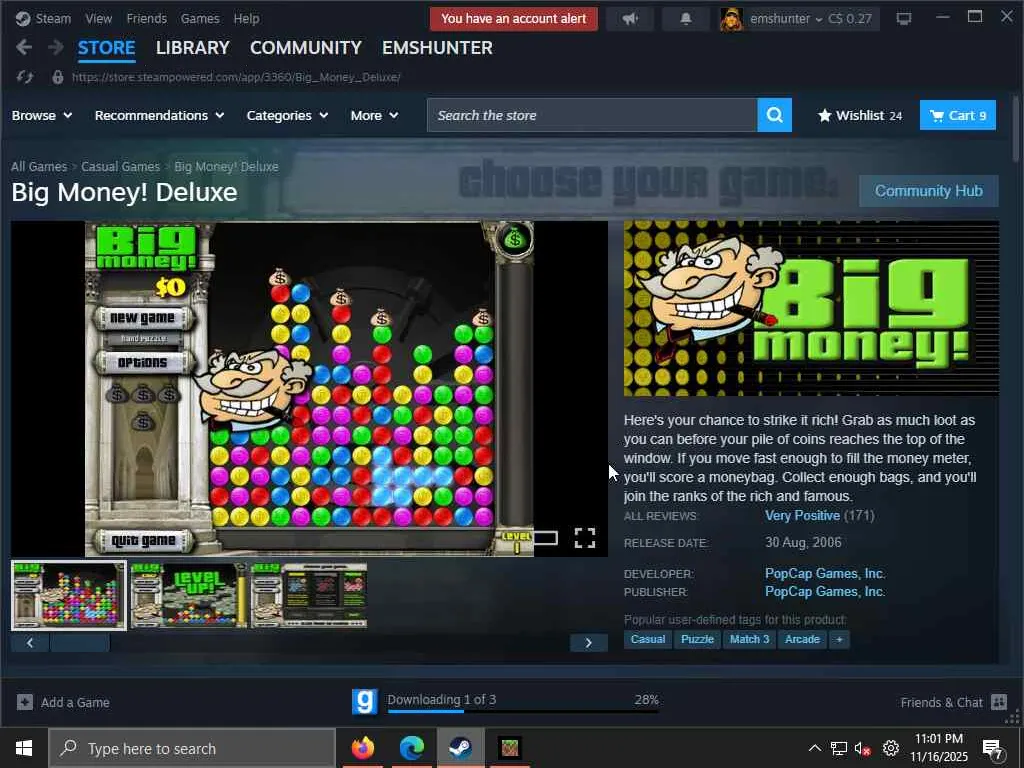Expand the Browse dropdown
The image size is (1024, 768).
click(42, 116)
